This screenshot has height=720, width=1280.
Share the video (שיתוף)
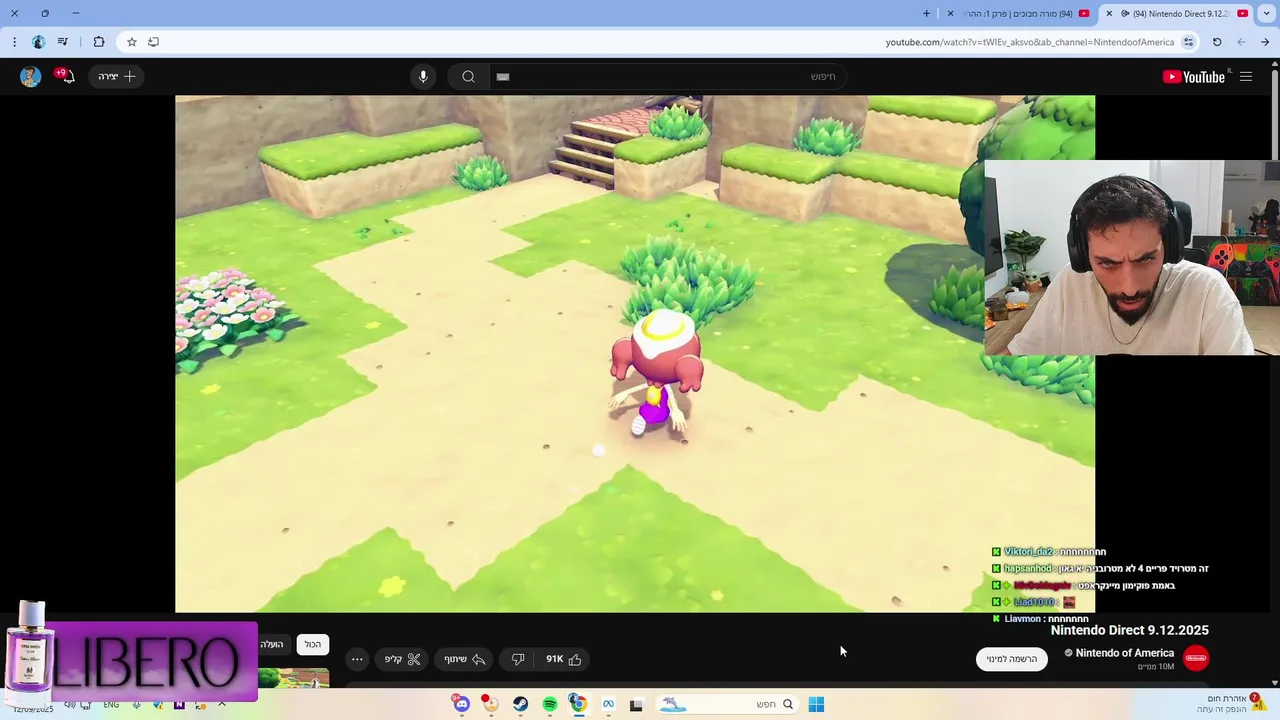click(x=465, y=659)
